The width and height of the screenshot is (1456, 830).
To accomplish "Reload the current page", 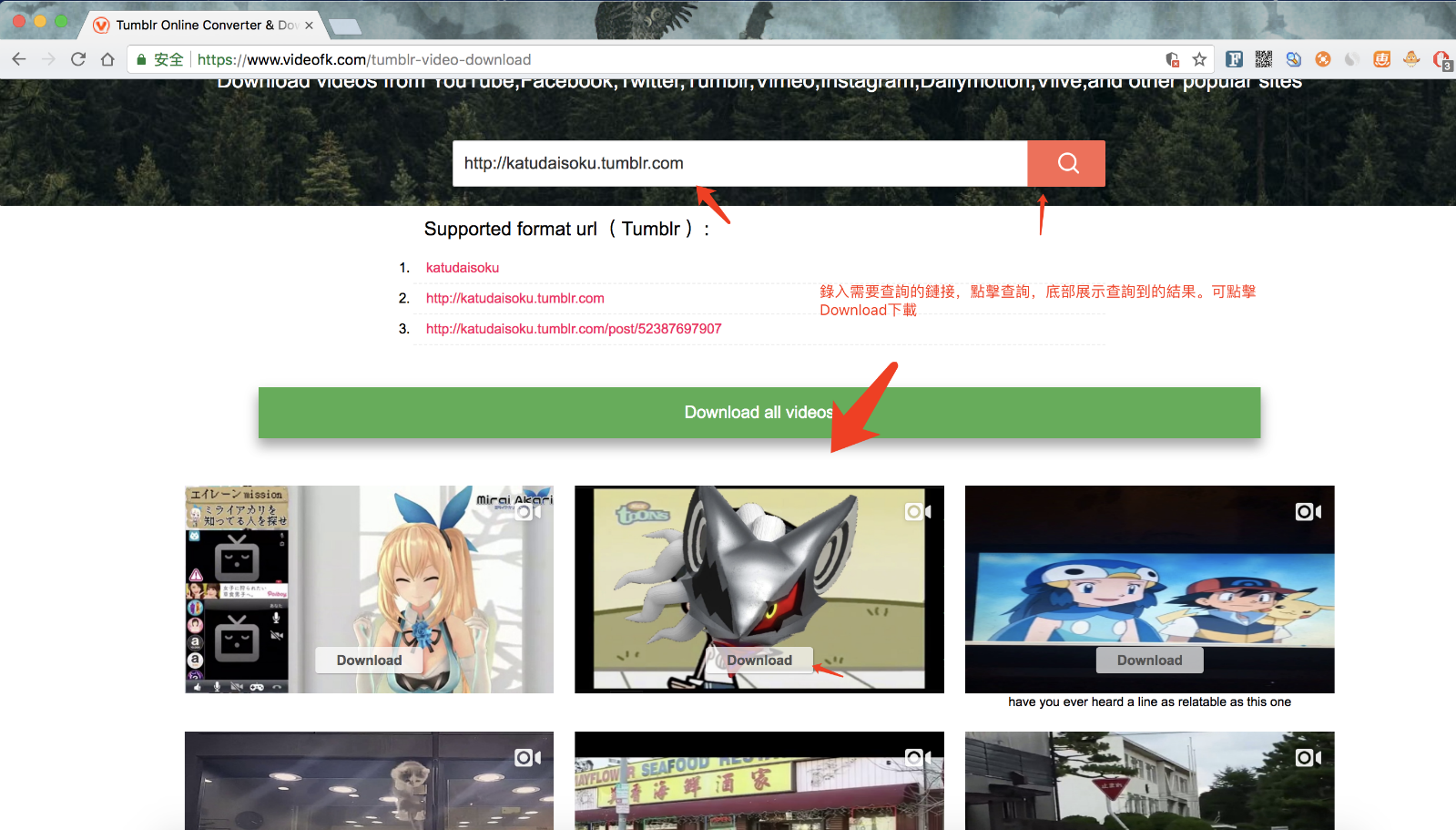I will click(78, 59).
